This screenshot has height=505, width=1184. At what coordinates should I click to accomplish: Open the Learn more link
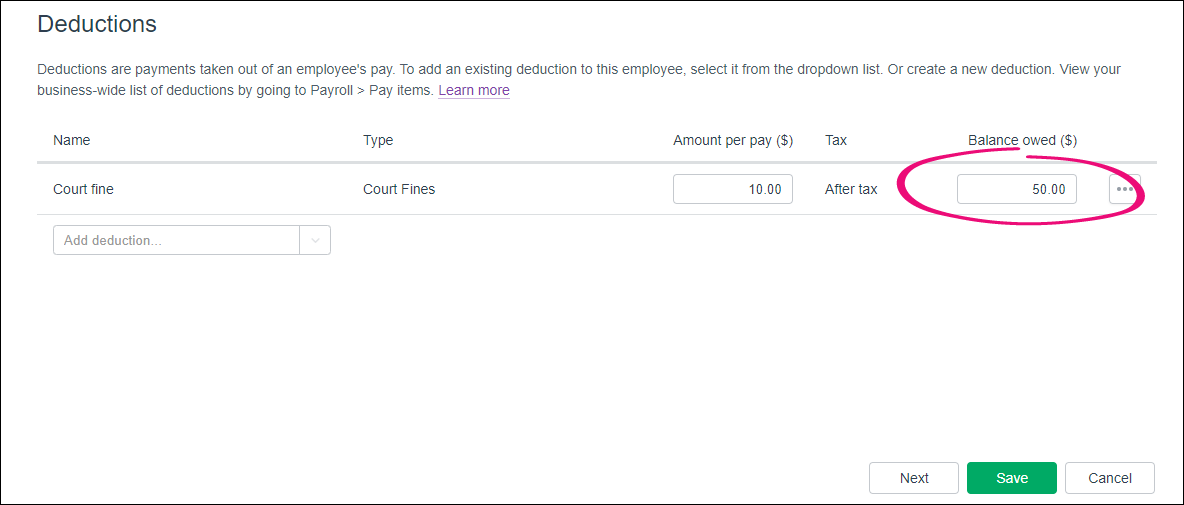click(473, 91)
